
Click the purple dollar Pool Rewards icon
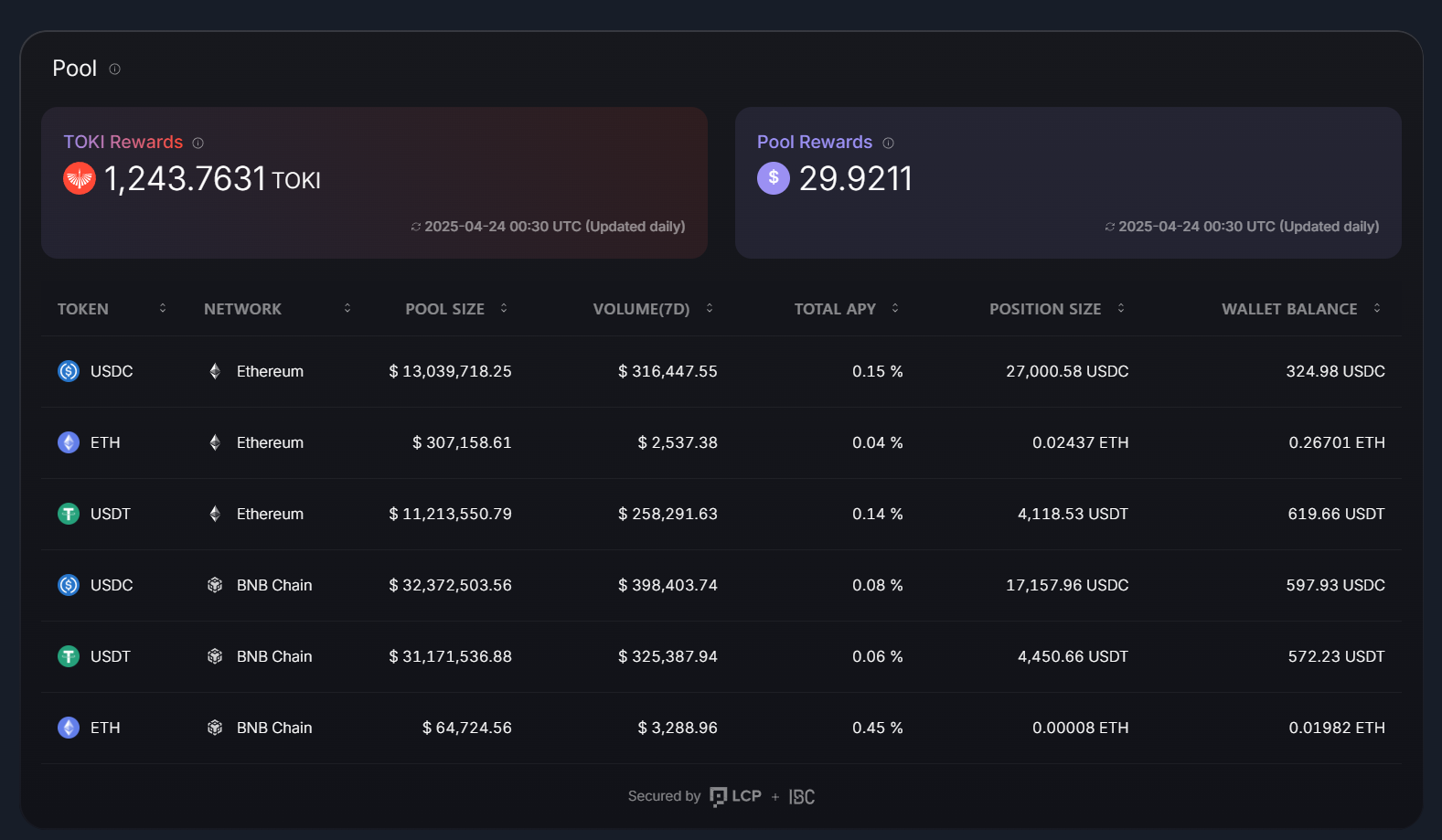coord(773,178)
